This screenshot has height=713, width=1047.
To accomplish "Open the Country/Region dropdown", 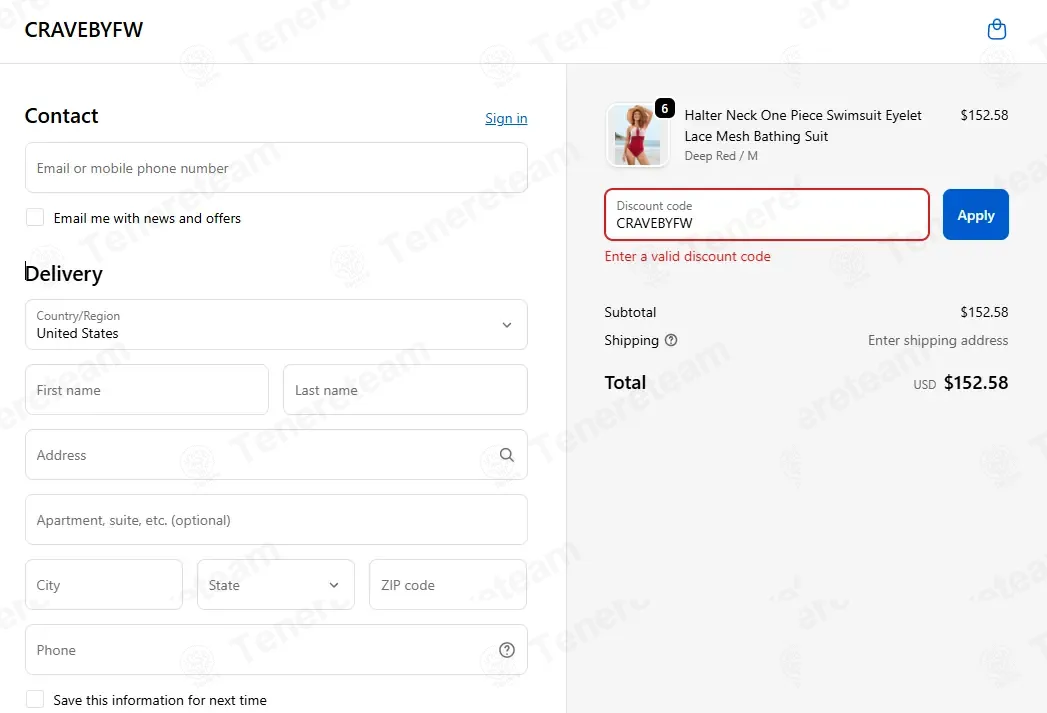I will tap(276, 324).
